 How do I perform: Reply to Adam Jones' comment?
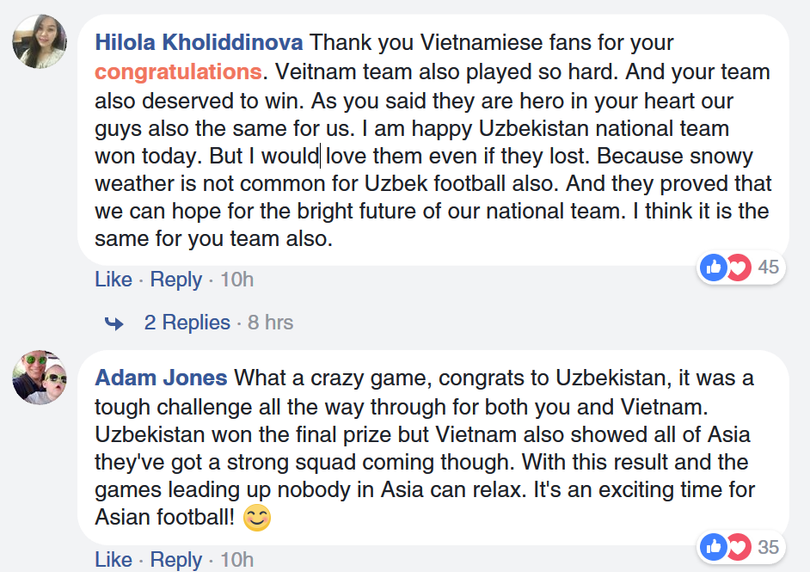pyautogui.click(x=176, y=560)
